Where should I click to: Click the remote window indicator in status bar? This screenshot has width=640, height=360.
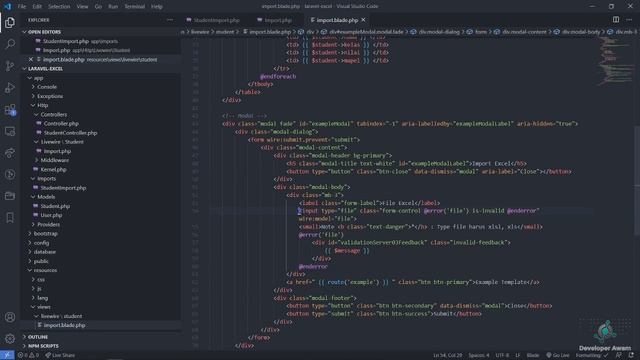point(7,355)
